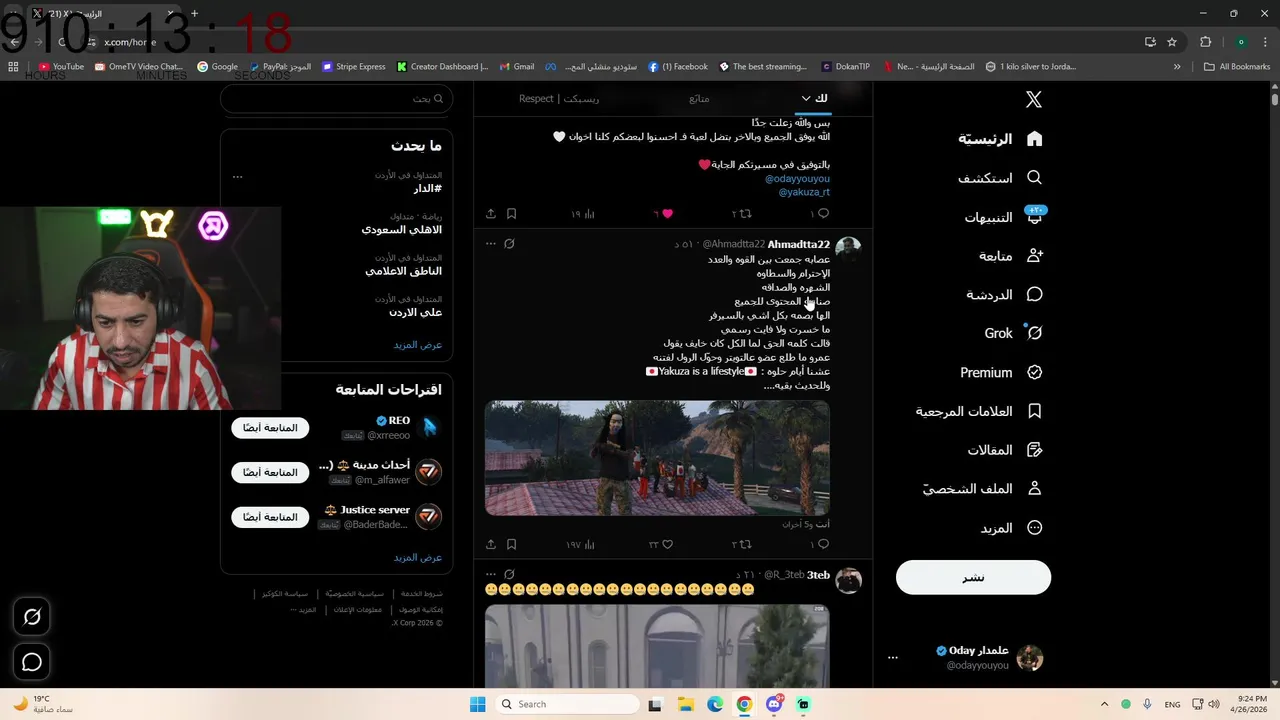The width and height of the screenshot is (1280, 720).
Task: Open Chrome extensions puzzle icon
Action: 1205,42
